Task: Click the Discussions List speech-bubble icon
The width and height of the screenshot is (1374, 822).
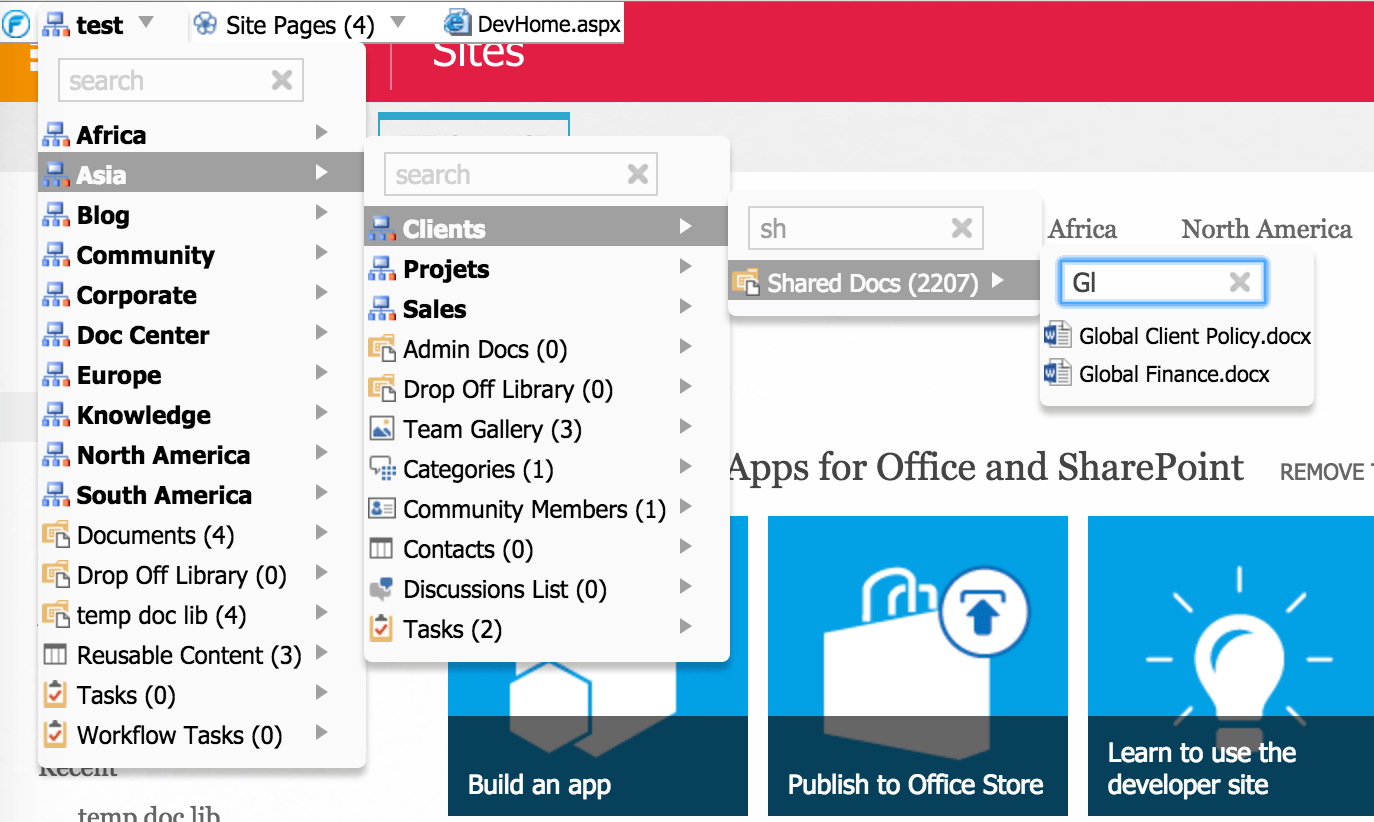Action: [382, 589]
